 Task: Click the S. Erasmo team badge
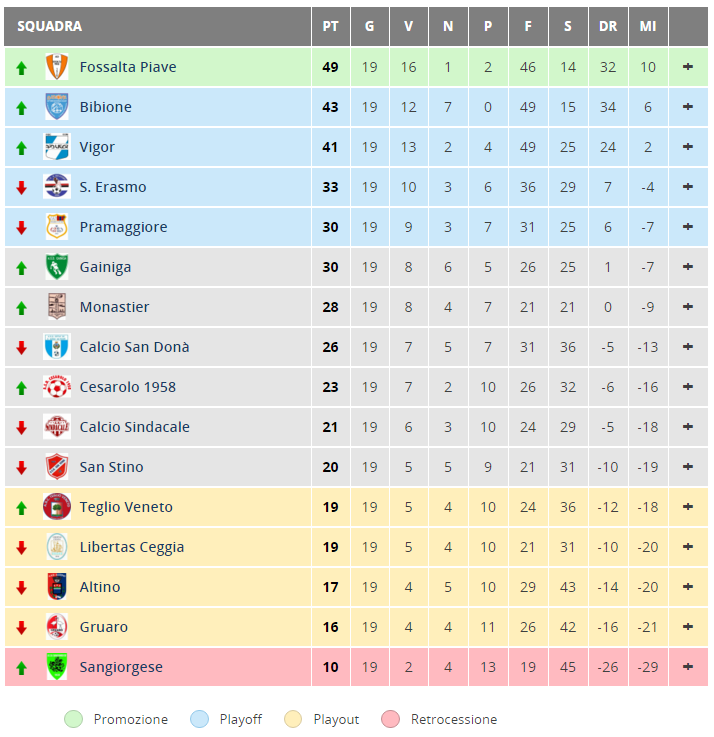(57, 187)
